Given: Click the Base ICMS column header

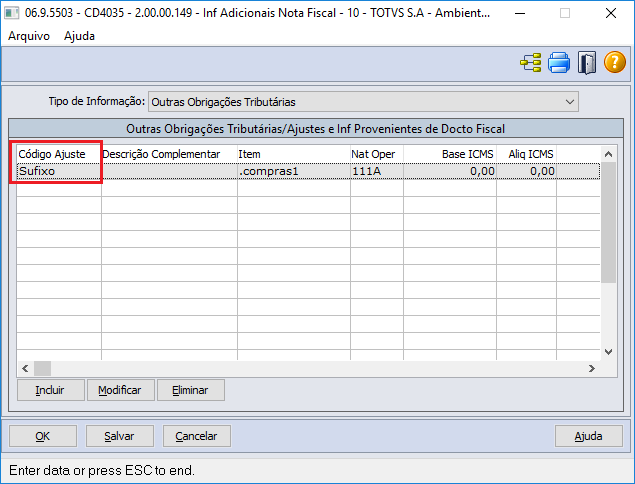Looking at the screenshot, I should click(450, 154).
